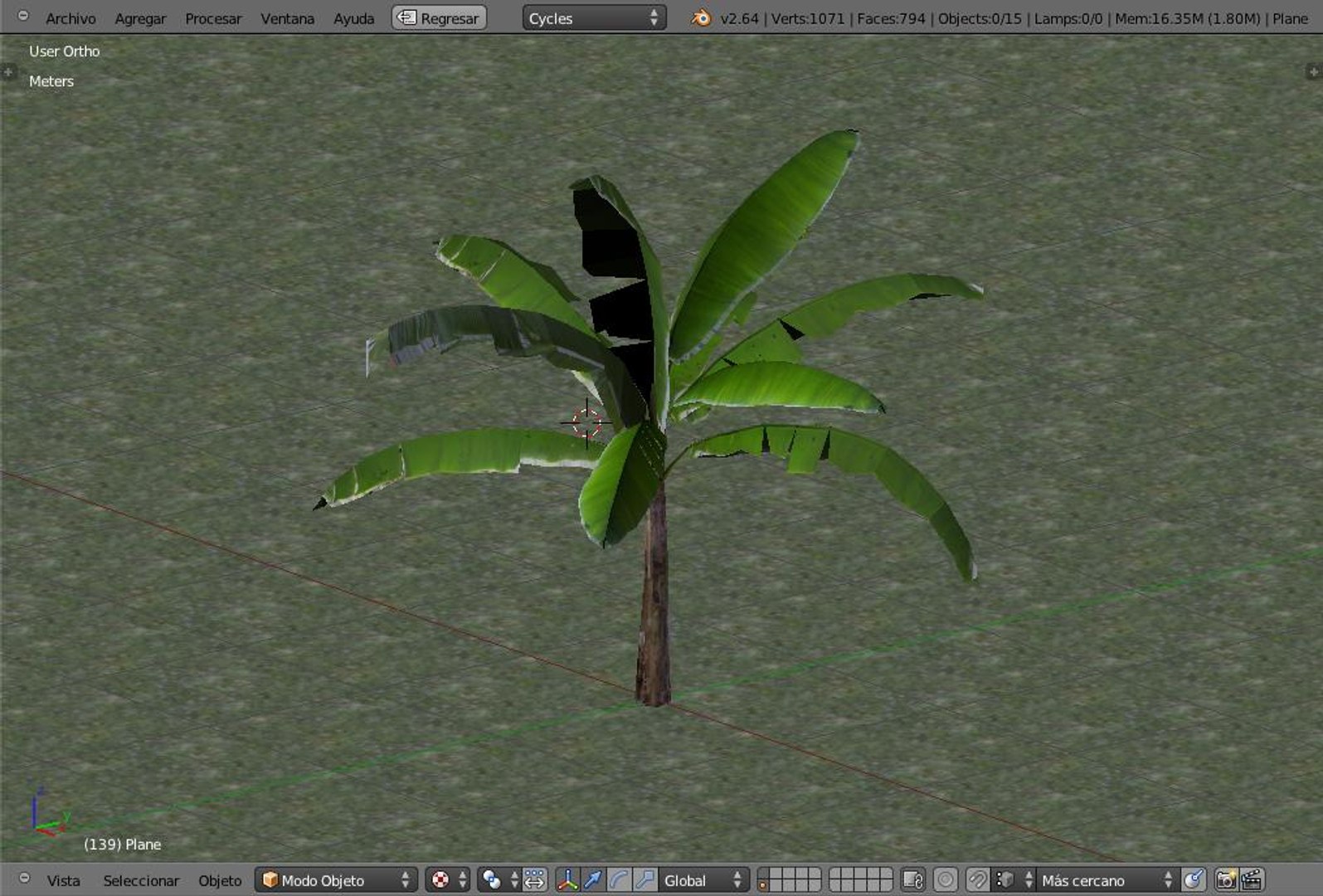Open the viewport shading selector
This screenshot has width=1323, height=896.
[448, 880]
